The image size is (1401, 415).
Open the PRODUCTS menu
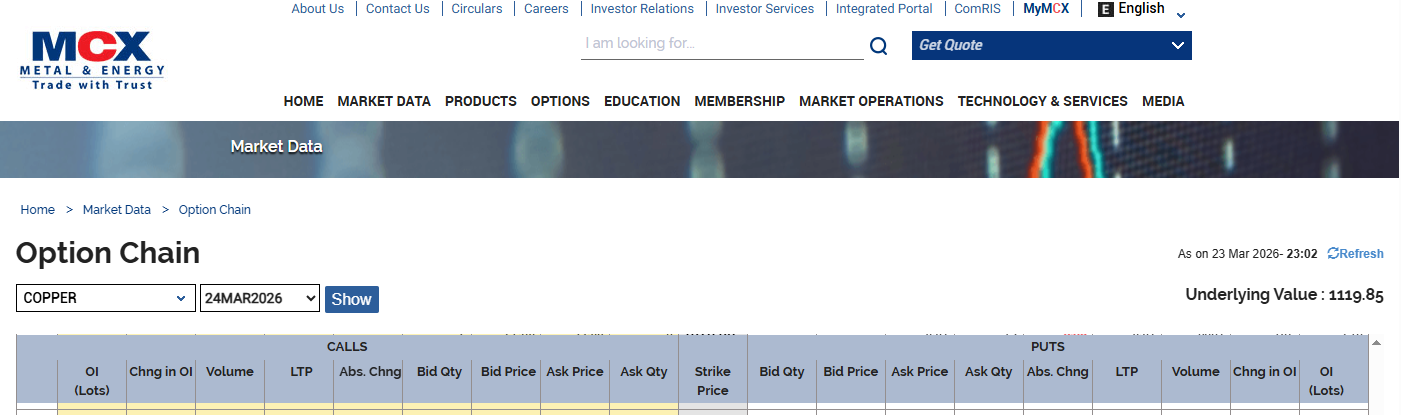pyautogui.click(x=480, y=101)
